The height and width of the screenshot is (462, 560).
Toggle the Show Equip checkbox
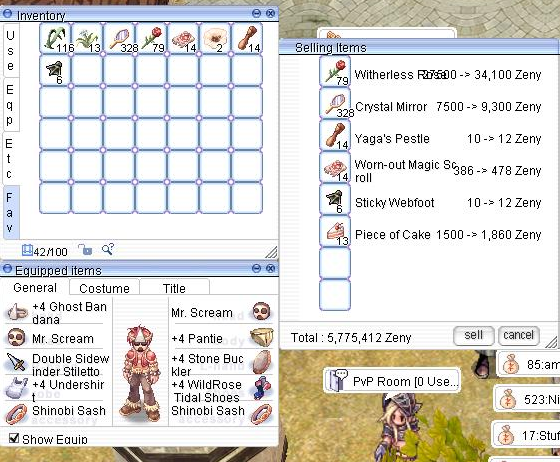[14, 438]
